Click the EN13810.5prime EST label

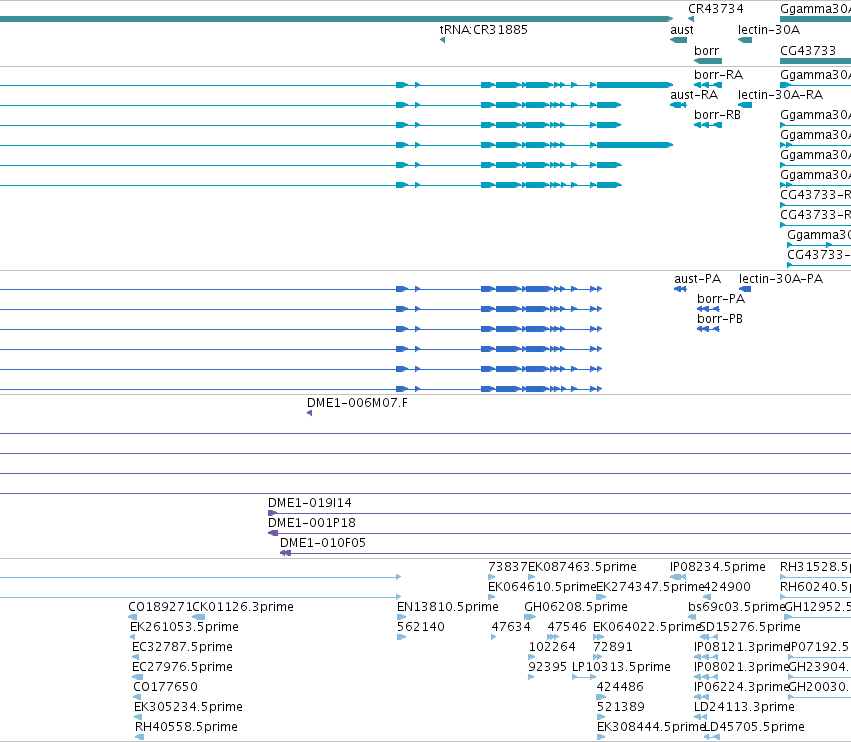click(x=448, y=607)
